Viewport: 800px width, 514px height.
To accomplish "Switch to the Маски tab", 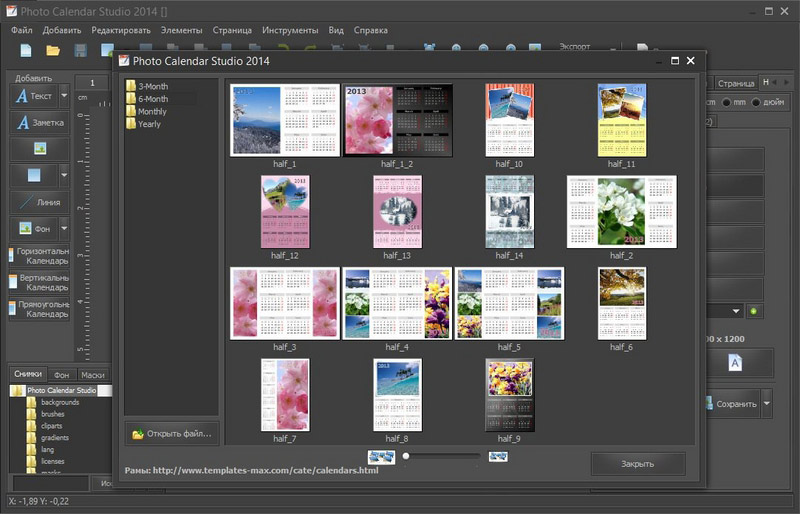I will tap(93, 375).
